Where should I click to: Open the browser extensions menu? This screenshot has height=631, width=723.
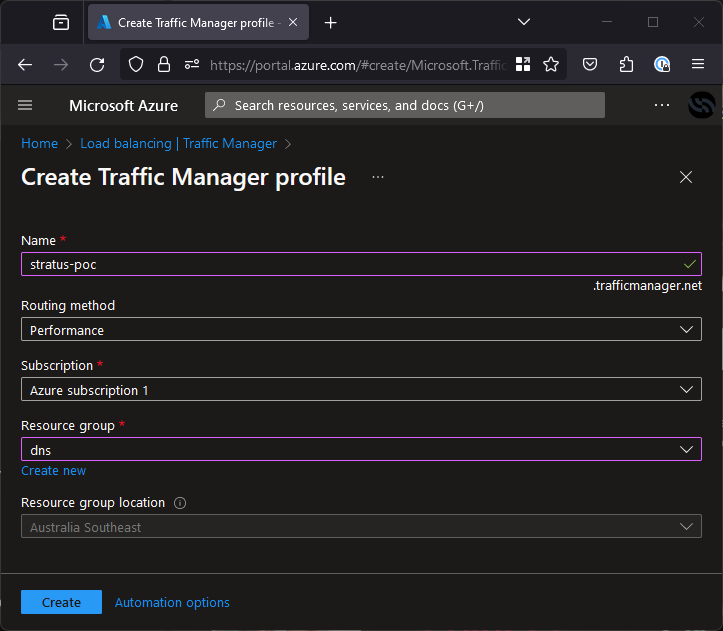tap(626, 65)
